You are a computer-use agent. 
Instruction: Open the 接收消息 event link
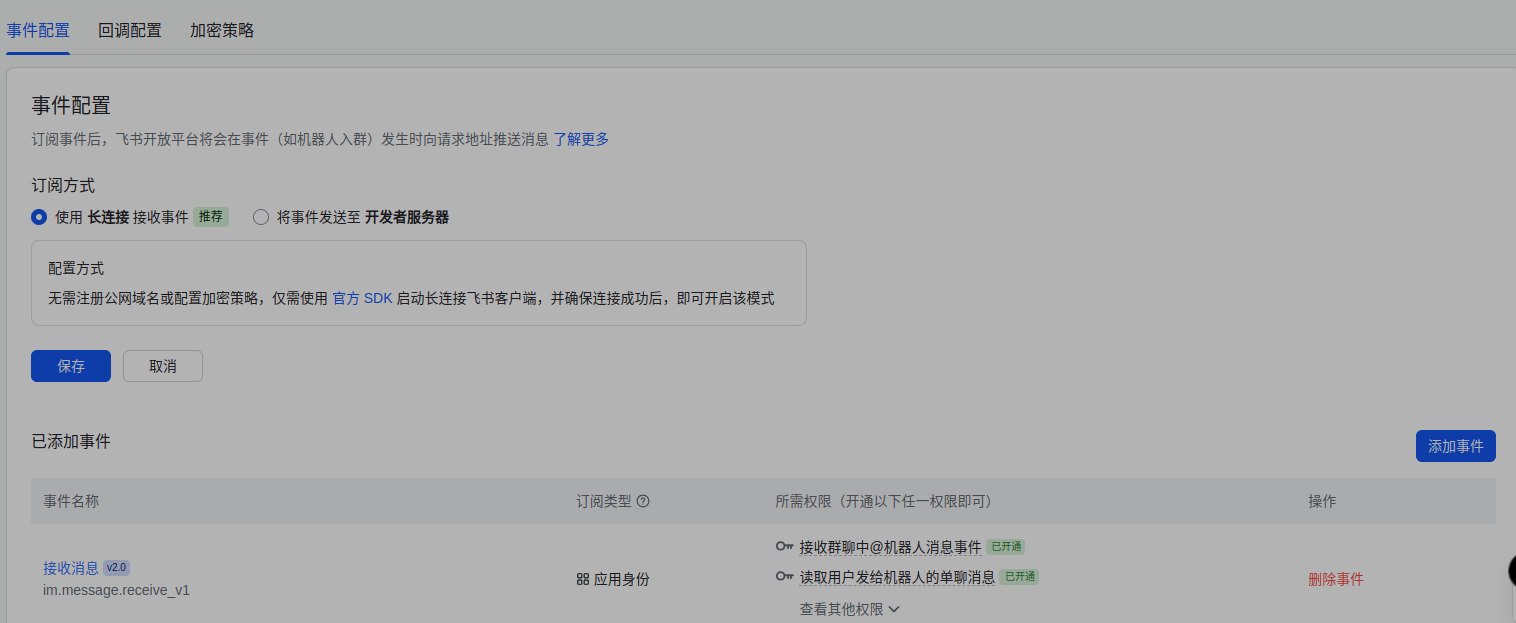(x=71, y=568)
